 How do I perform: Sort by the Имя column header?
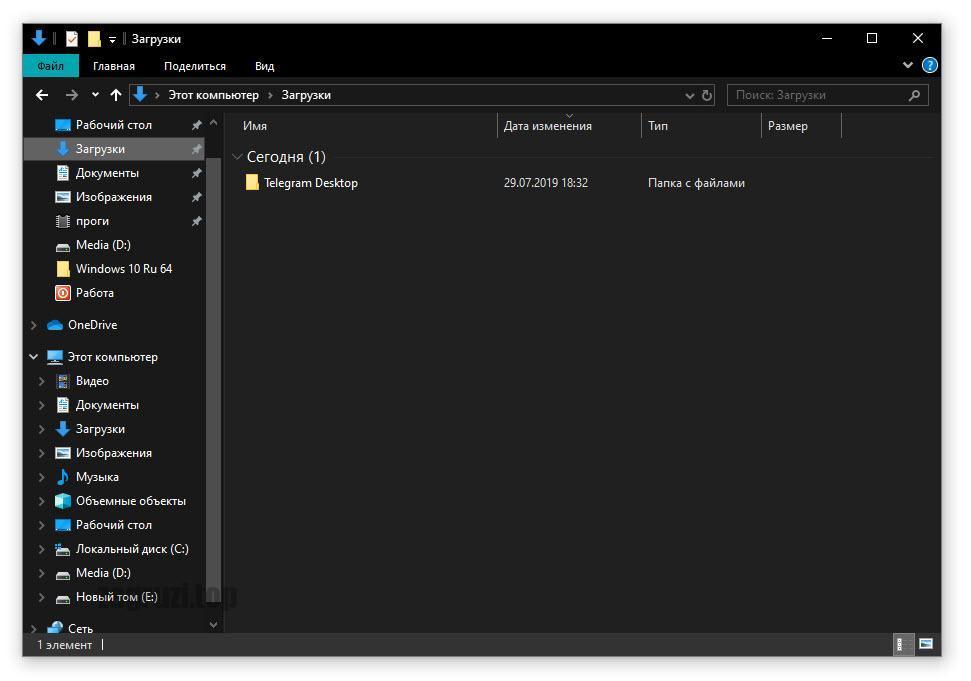(255, 126)
